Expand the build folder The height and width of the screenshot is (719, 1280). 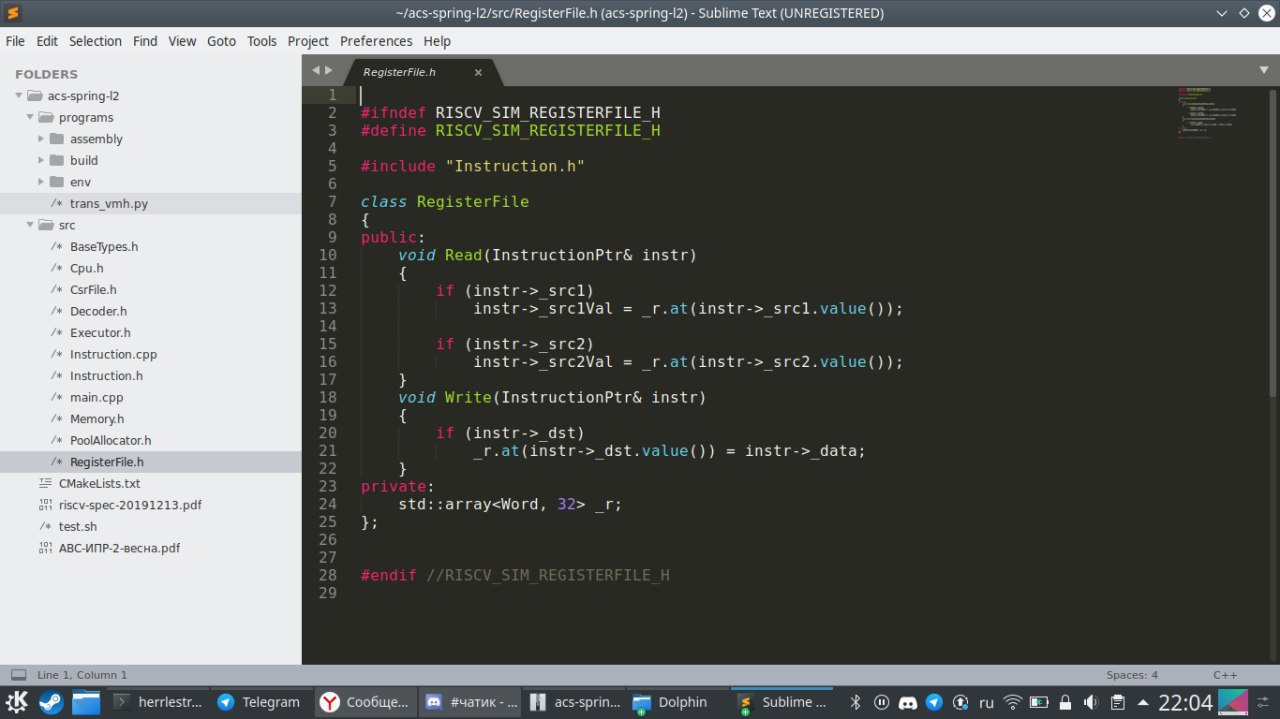(41, 160)
